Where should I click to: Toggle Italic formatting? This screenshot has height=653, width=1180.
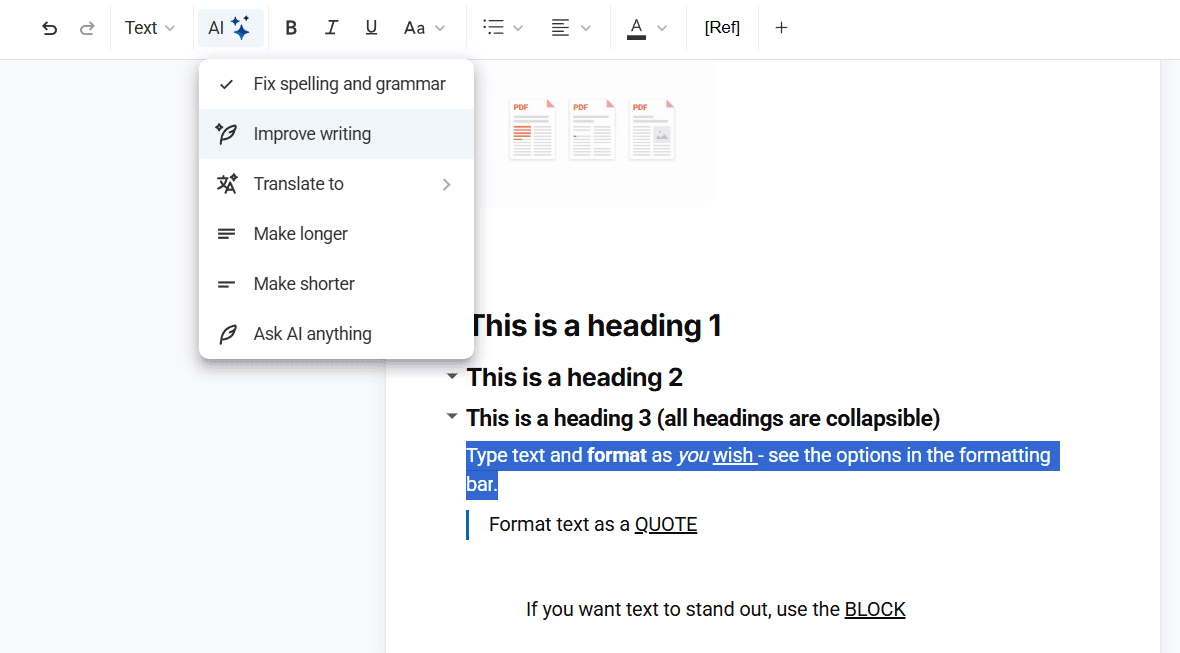(x=332, y=28)
